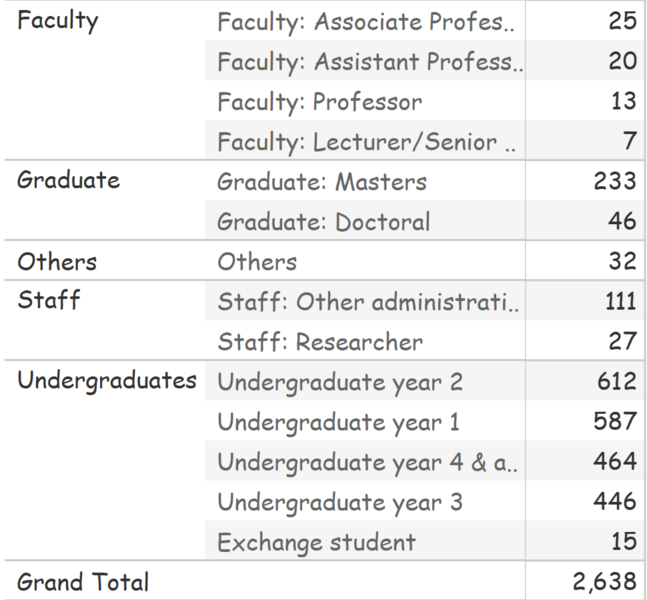Image resolution: width=647 pixels, height=600 pixels.
Task: Click the Graduate group header
Action: pos(68,180)
